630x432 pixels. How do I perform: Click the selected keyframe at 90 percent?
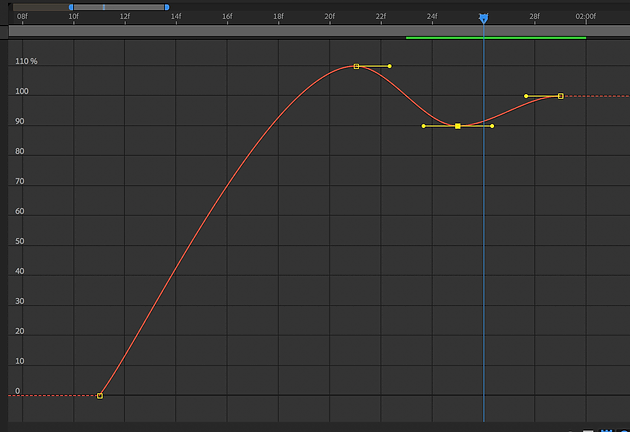tap(458, 126)
